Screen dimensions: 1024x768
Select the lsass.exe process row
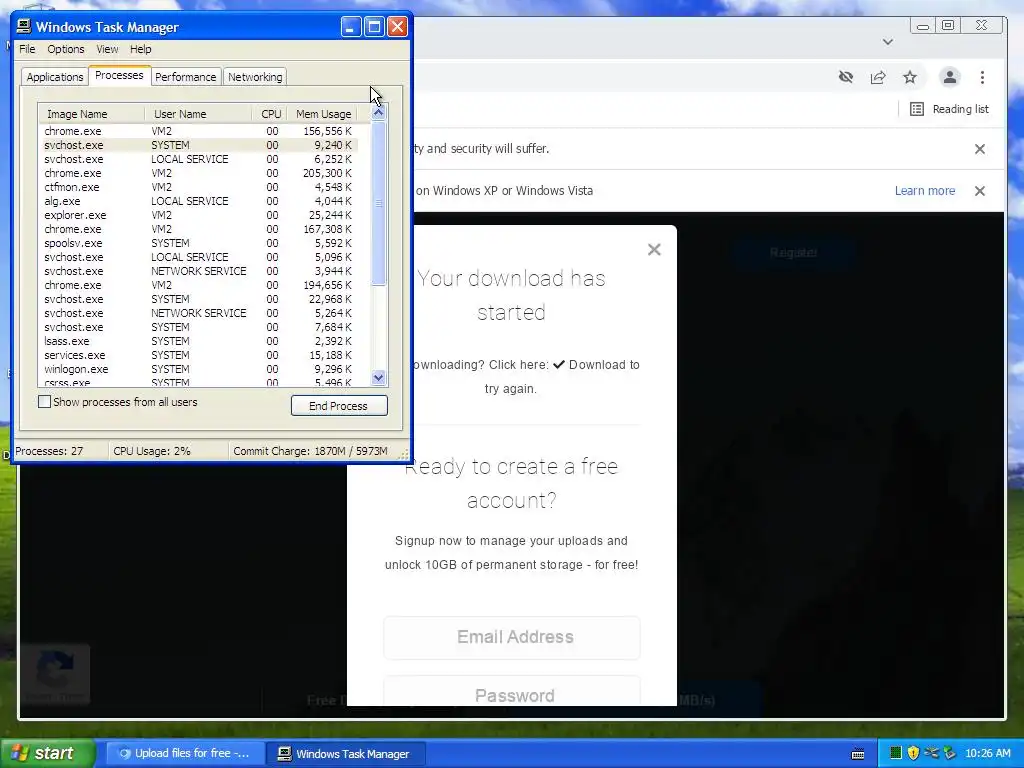(199, 341)
